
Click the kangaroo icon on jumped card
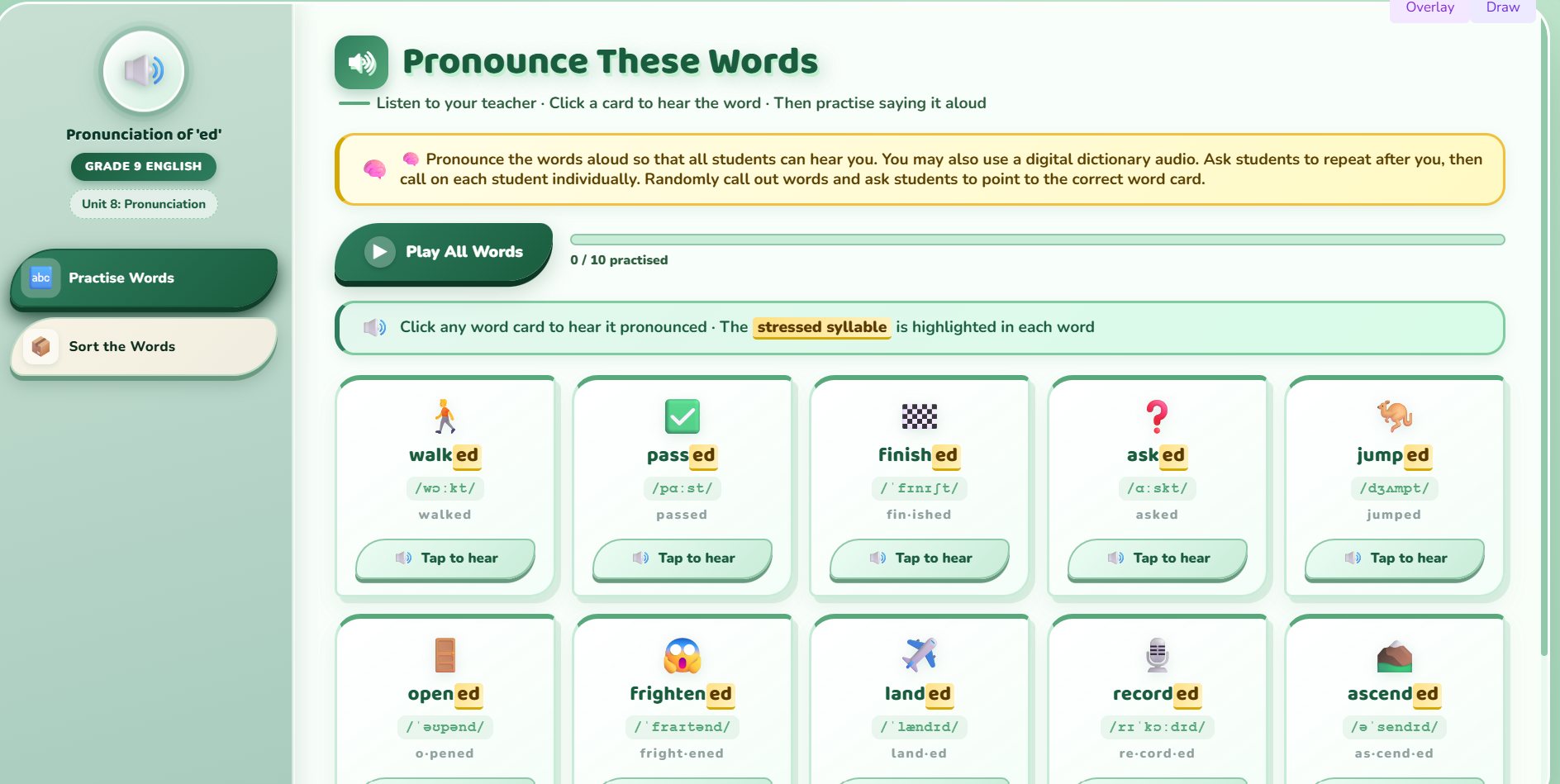pyautogui.click(x=1394, y=416)
